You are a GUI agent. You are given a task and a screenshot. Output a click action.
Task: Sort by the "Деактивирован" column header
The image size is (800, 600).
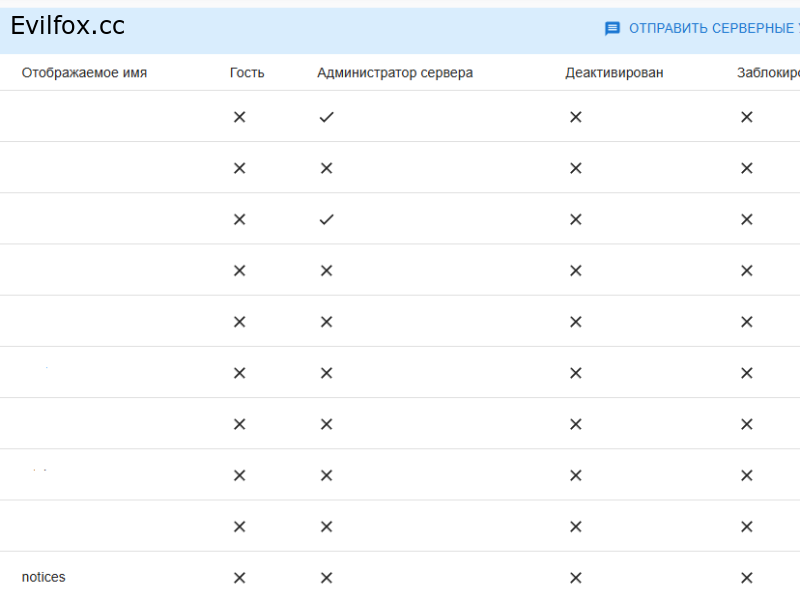click(x=614, y=73)
